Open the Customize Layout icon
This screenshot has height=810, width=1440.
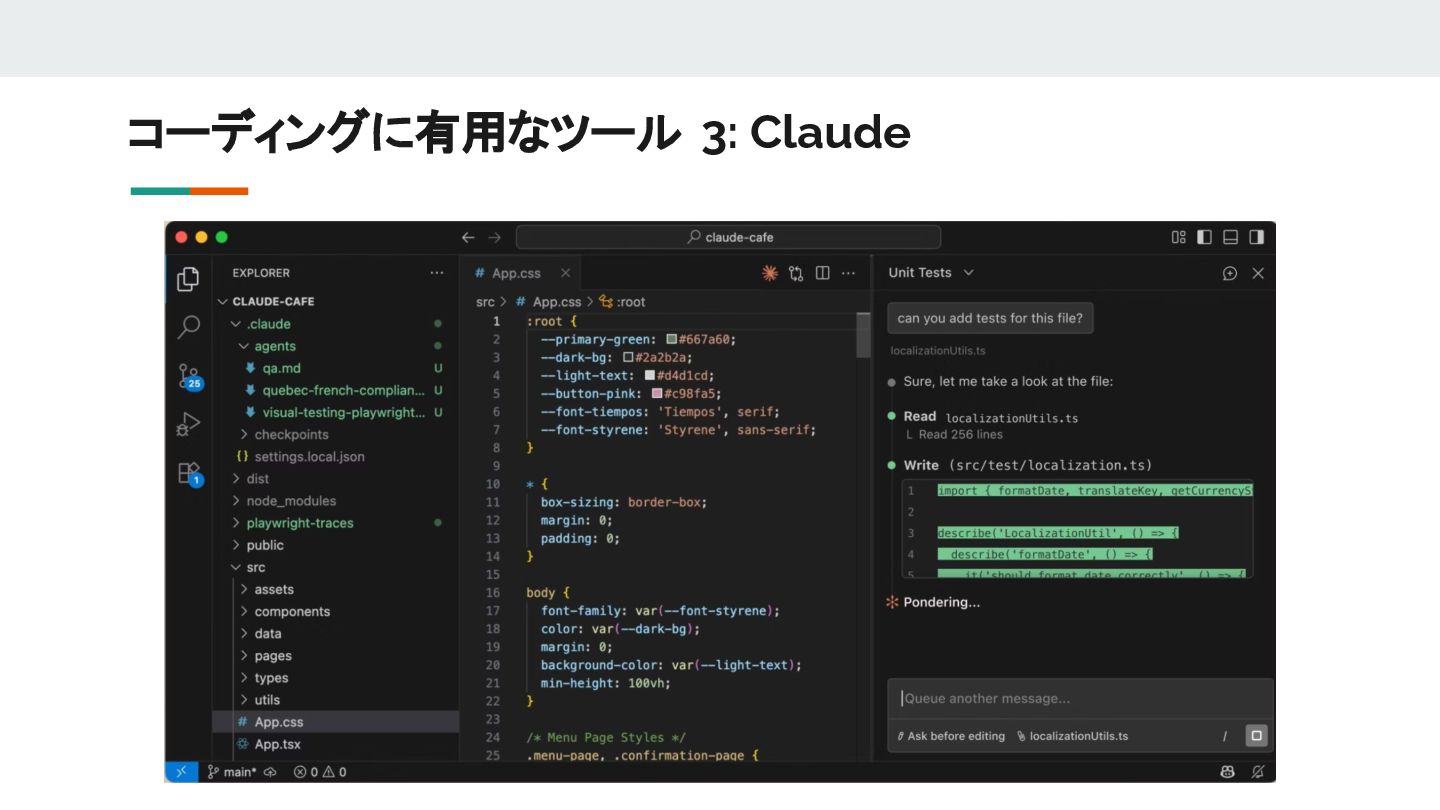(x=1179, y=237)
